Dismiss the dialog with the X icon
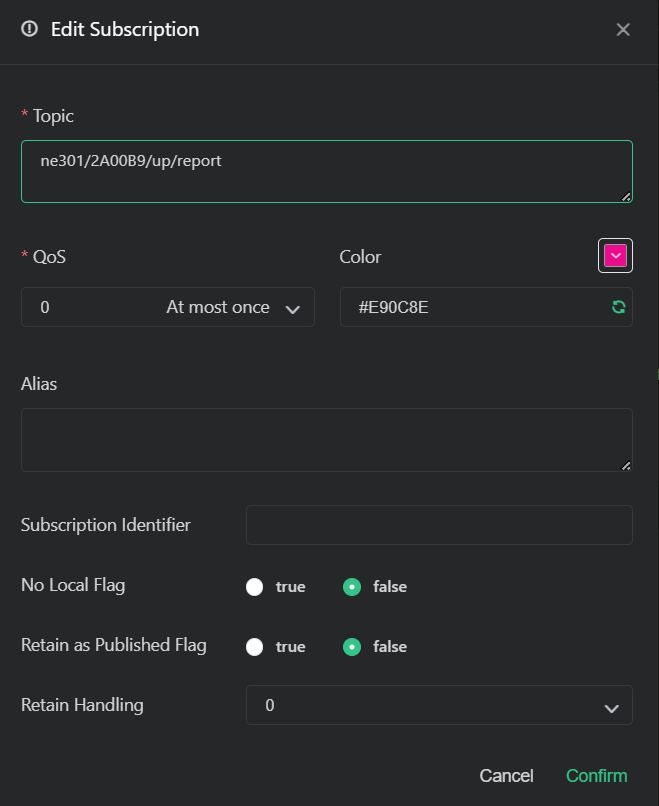This screenshot has width=659, height=806. click(623, 29)
